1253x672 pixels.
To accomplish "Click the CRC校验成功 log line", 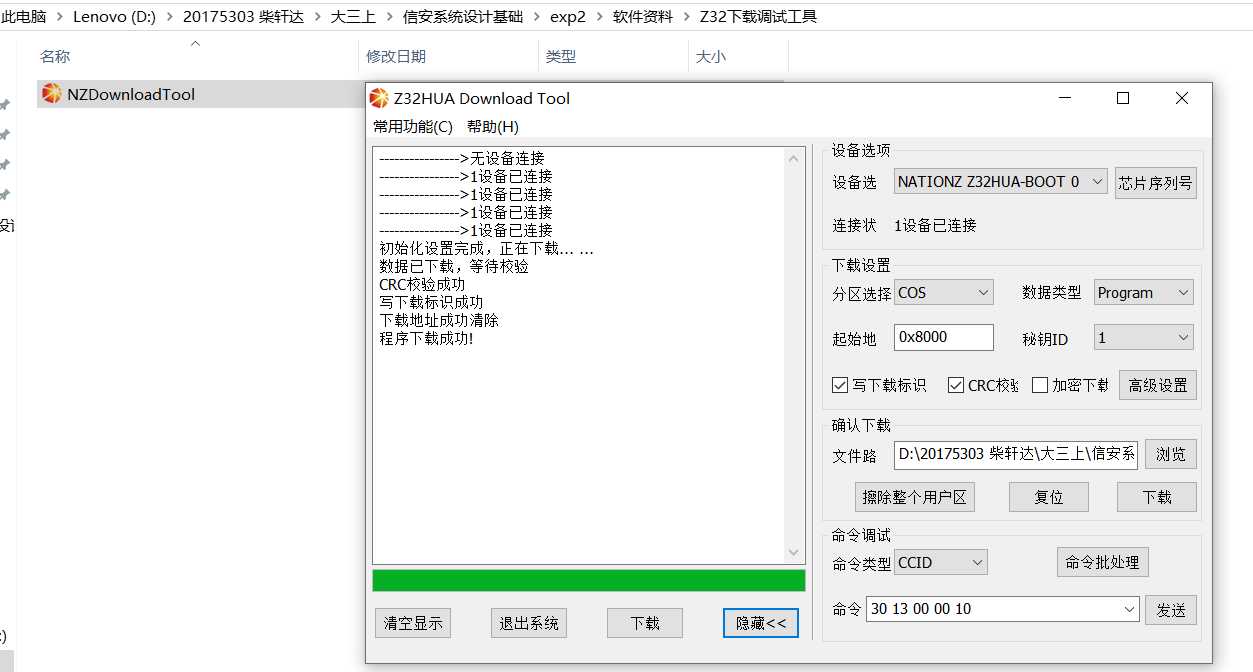I will point(422,284).
